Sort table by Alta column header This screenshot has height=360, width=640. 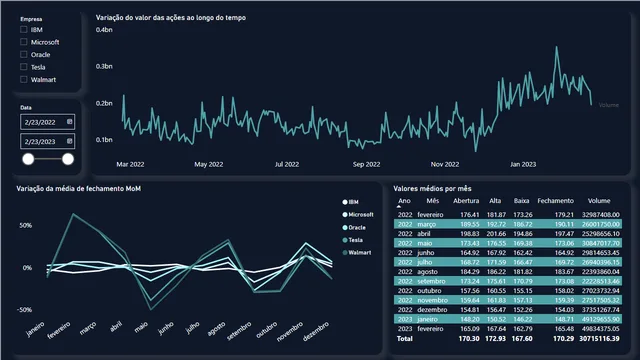(495, 200)
